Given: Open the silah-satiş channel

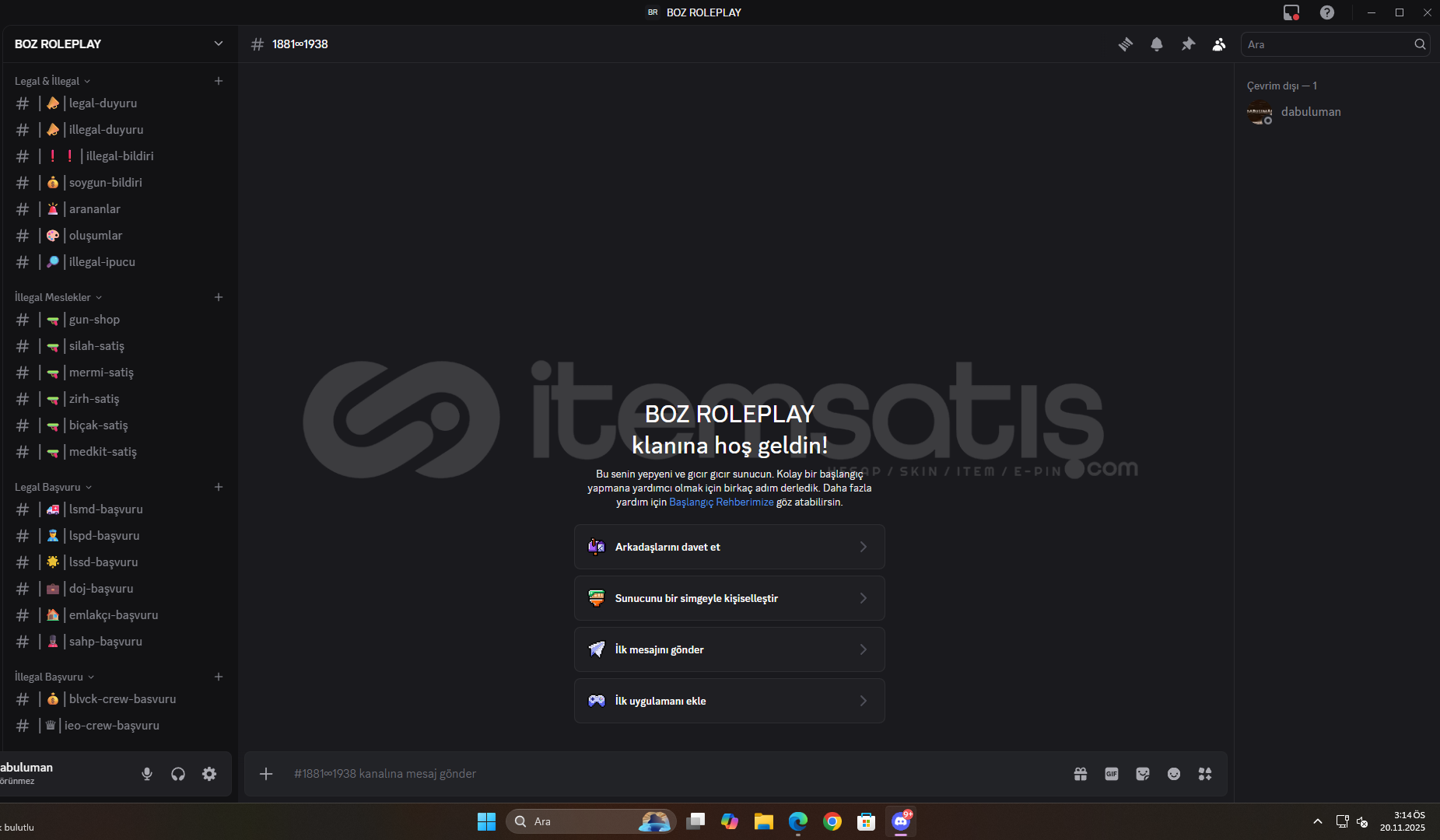Looking at the screenshot, I should 119,346.
